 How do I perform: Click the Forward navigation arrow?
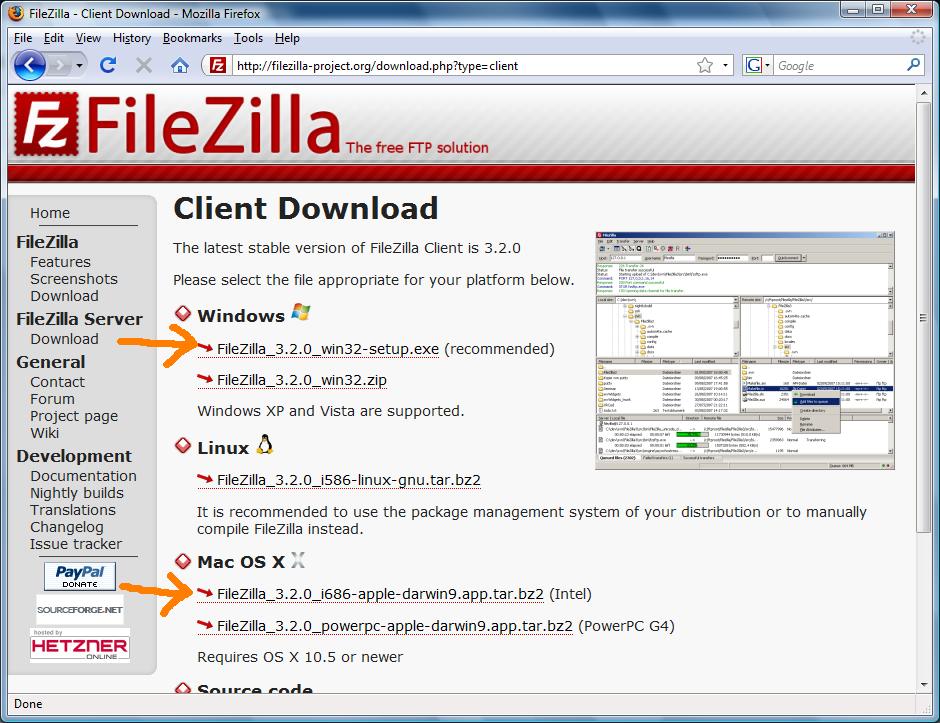coord(59,65)
